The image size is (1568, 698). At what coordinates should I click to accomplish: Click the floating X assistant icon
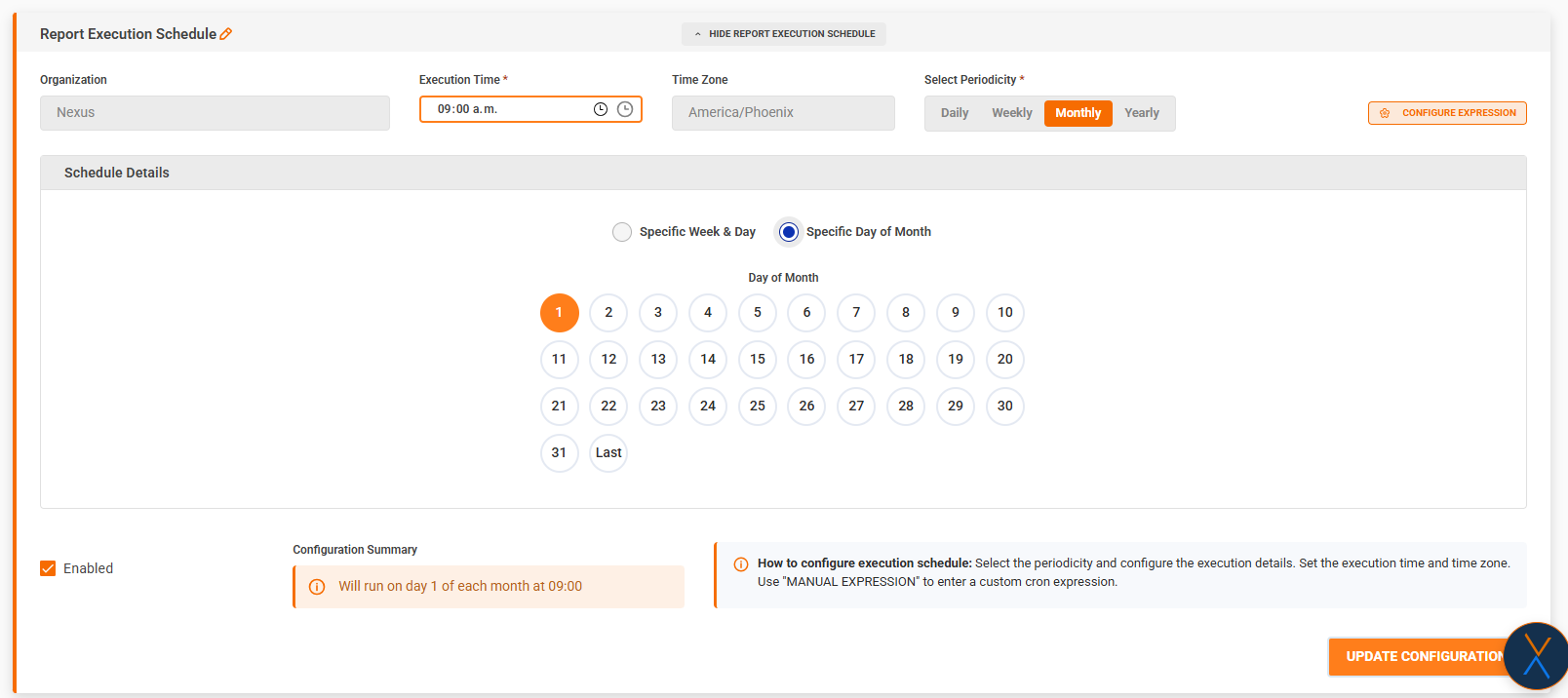1536,656
